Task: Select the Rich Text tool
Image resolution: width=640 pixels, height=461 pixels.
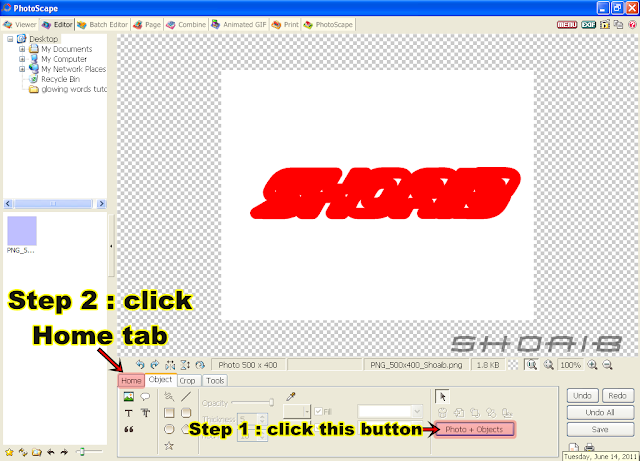Action: [145, 413]
